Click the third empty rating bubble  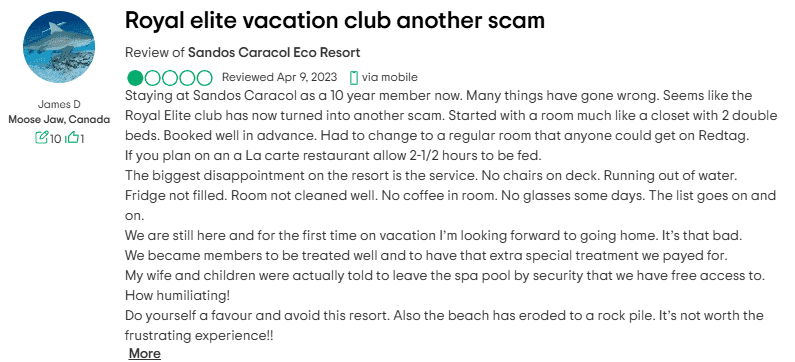pyautogui.click(x=170, y=78)
